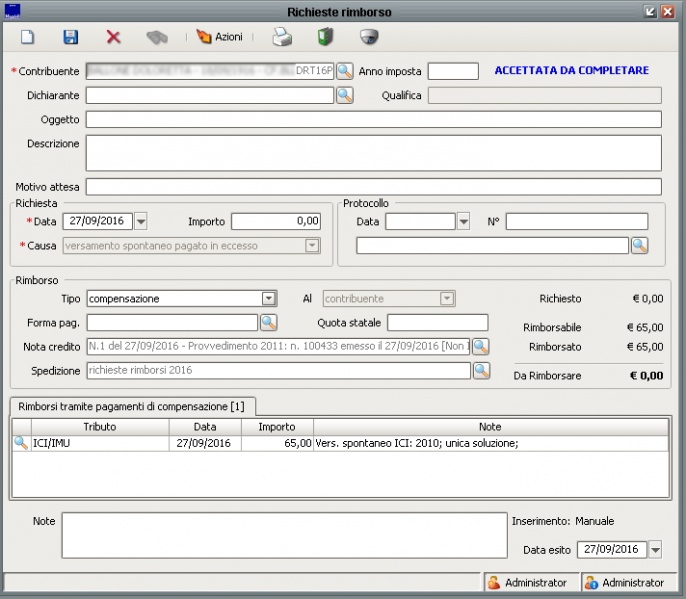Viewport: 686px width, 599px height.
Task: Open the Protocollo Data dropdown
Action: pyautogui.click(x=463, y=221)
